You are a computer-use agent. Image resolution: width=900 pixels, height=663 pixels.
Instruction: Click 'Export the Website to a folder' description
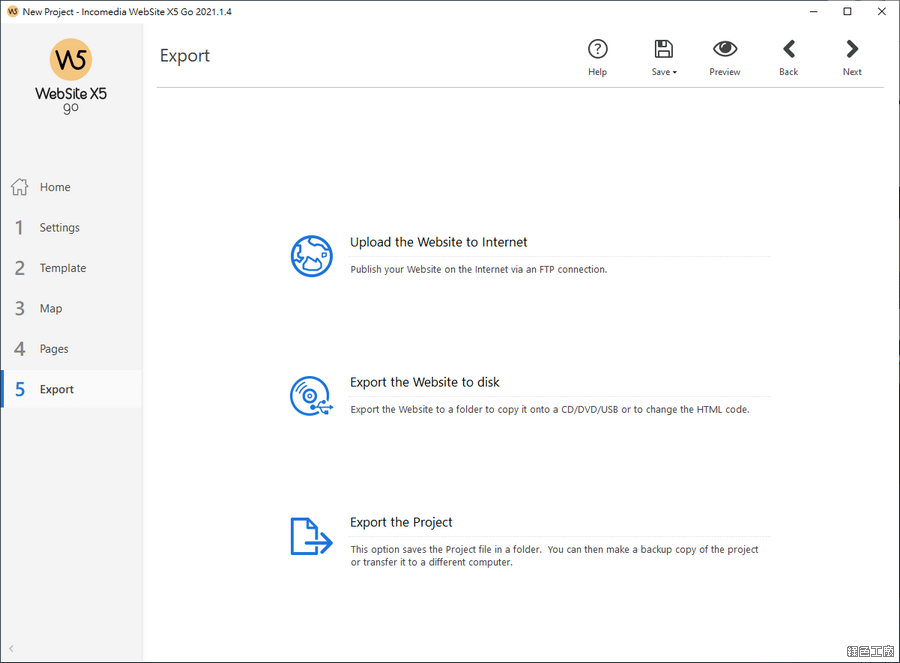pos(550,409)
